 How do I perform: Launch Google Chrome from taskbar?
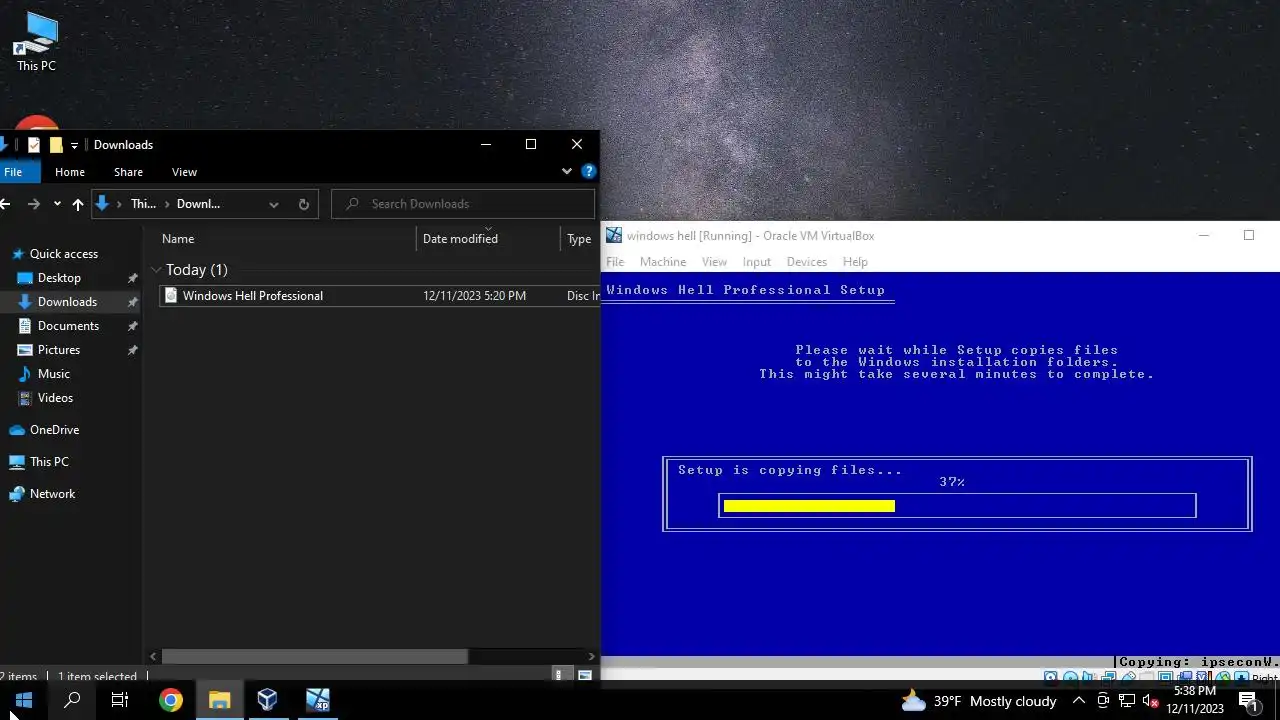[171, 700]
